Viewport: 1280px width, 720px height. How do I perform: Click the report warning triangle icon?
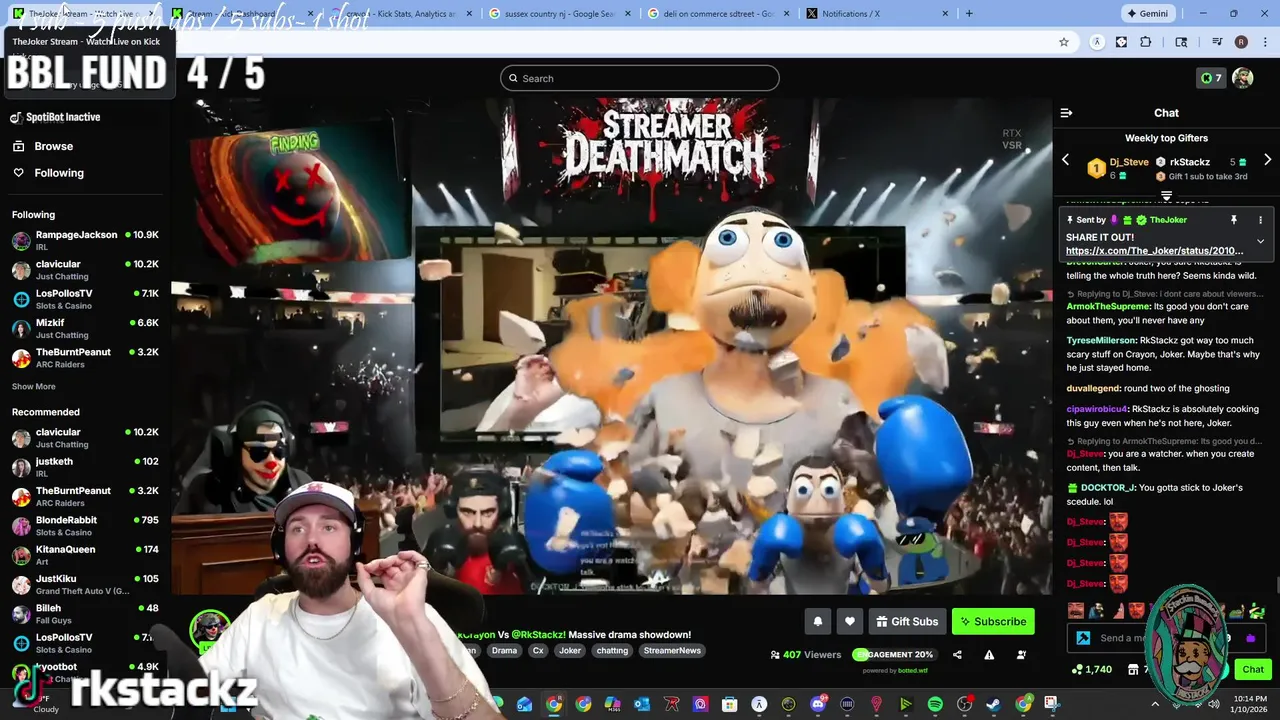pyautogui.click(x=989, y=655)
